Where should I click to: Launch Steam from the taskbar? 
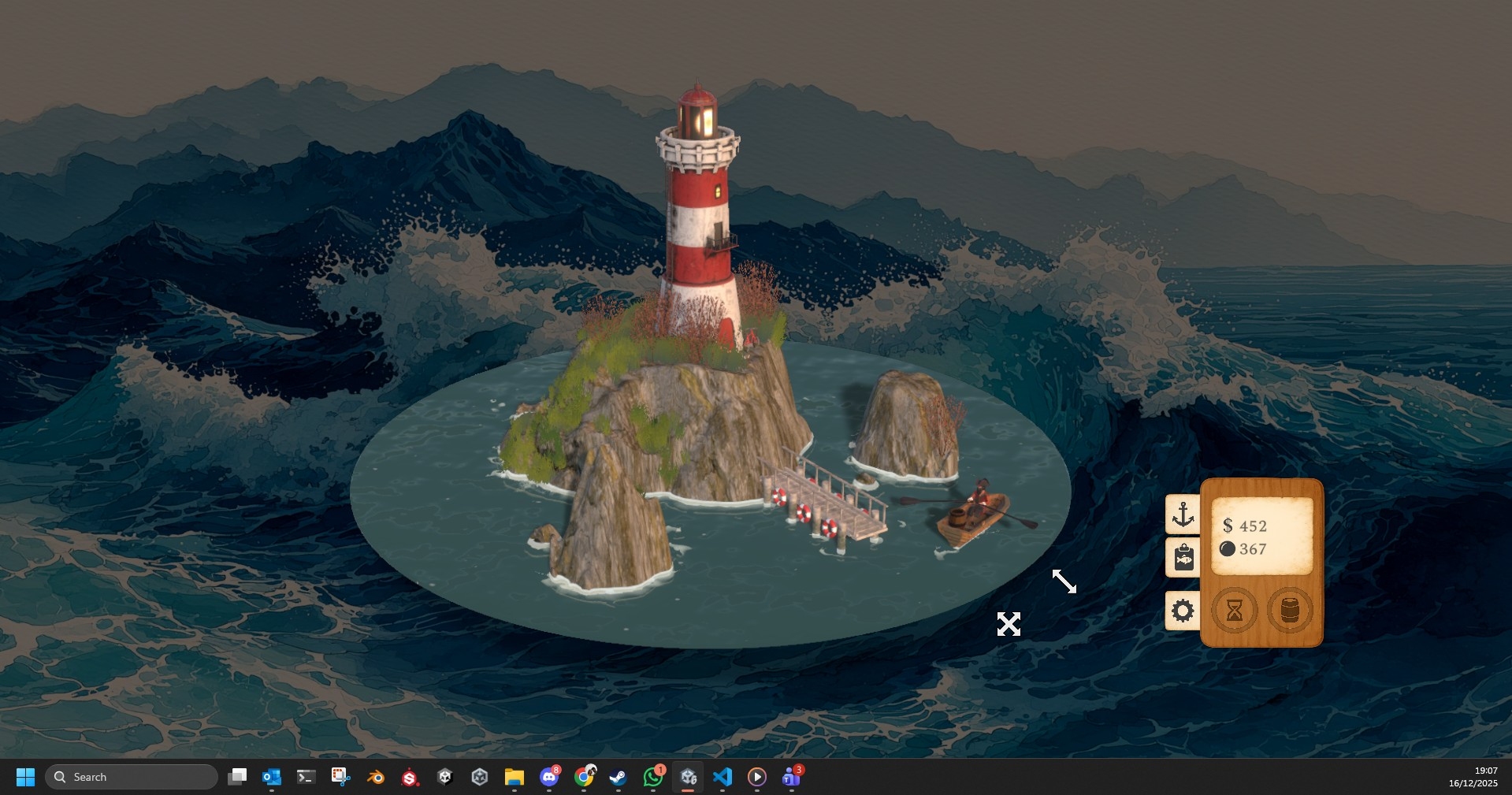619,777
